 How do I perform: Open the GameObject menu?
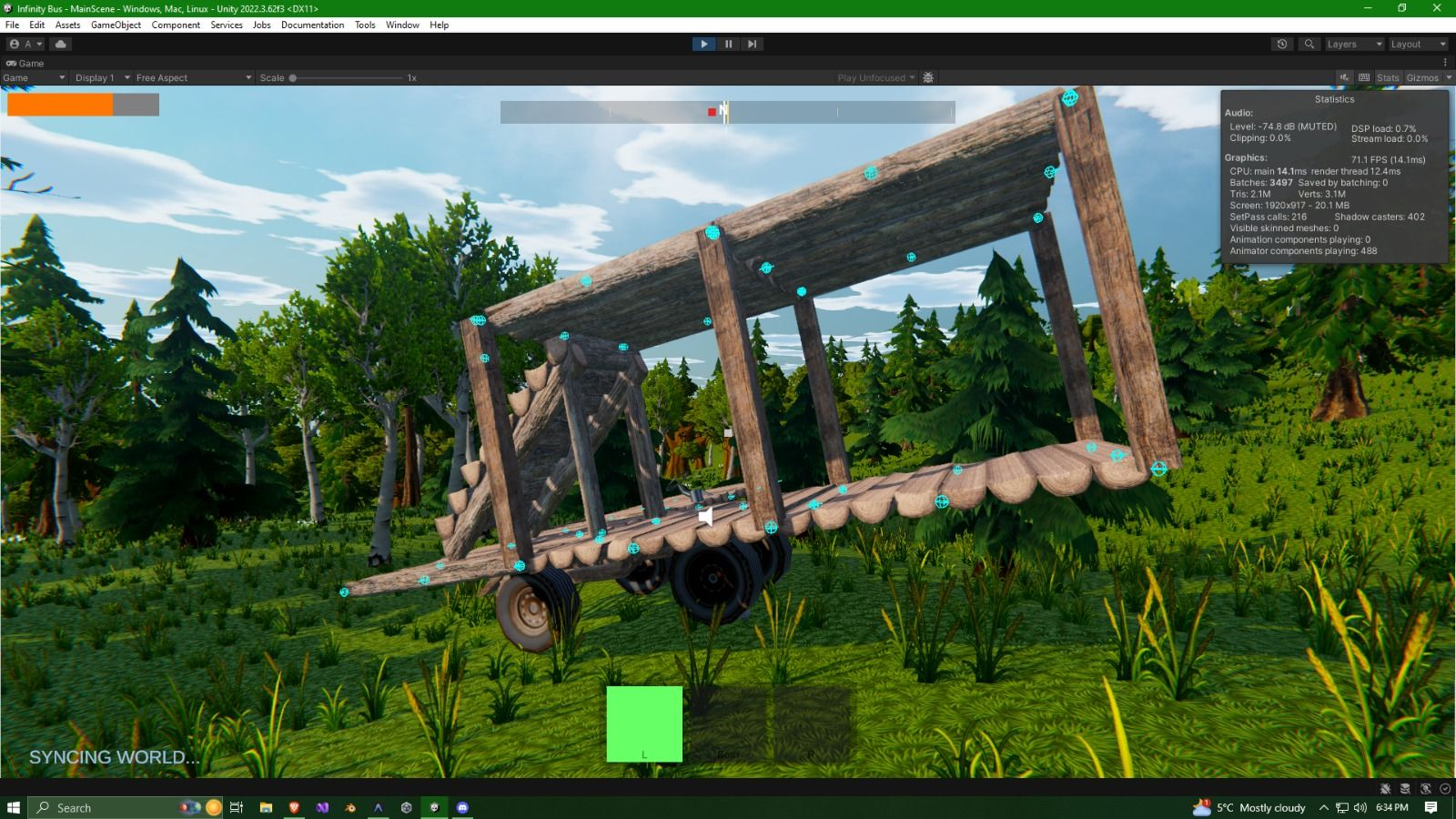116,25
